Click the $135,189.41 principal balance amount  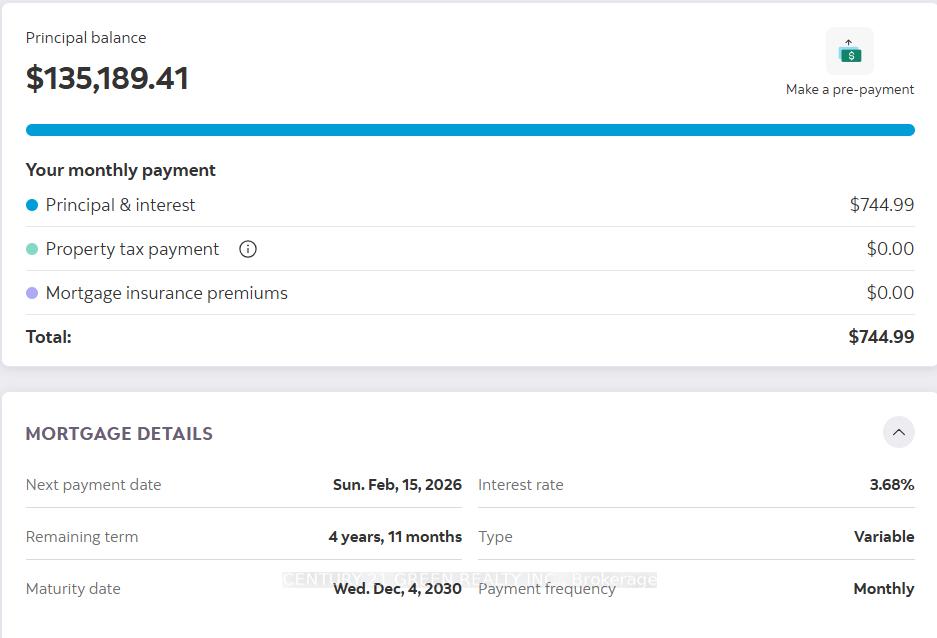107,78
